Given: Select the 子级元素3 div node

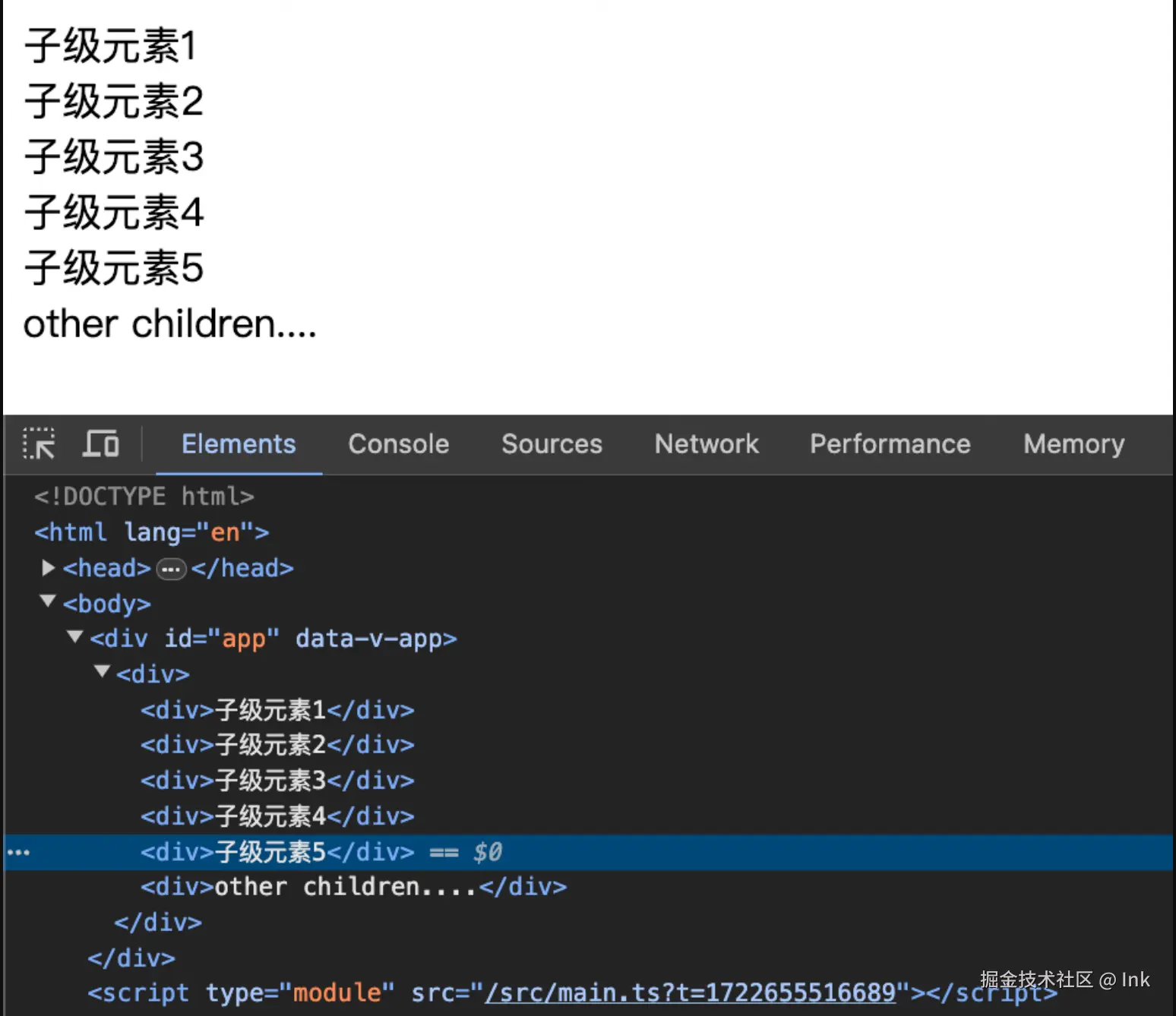Looking at the screenshot, I should 277,781.
